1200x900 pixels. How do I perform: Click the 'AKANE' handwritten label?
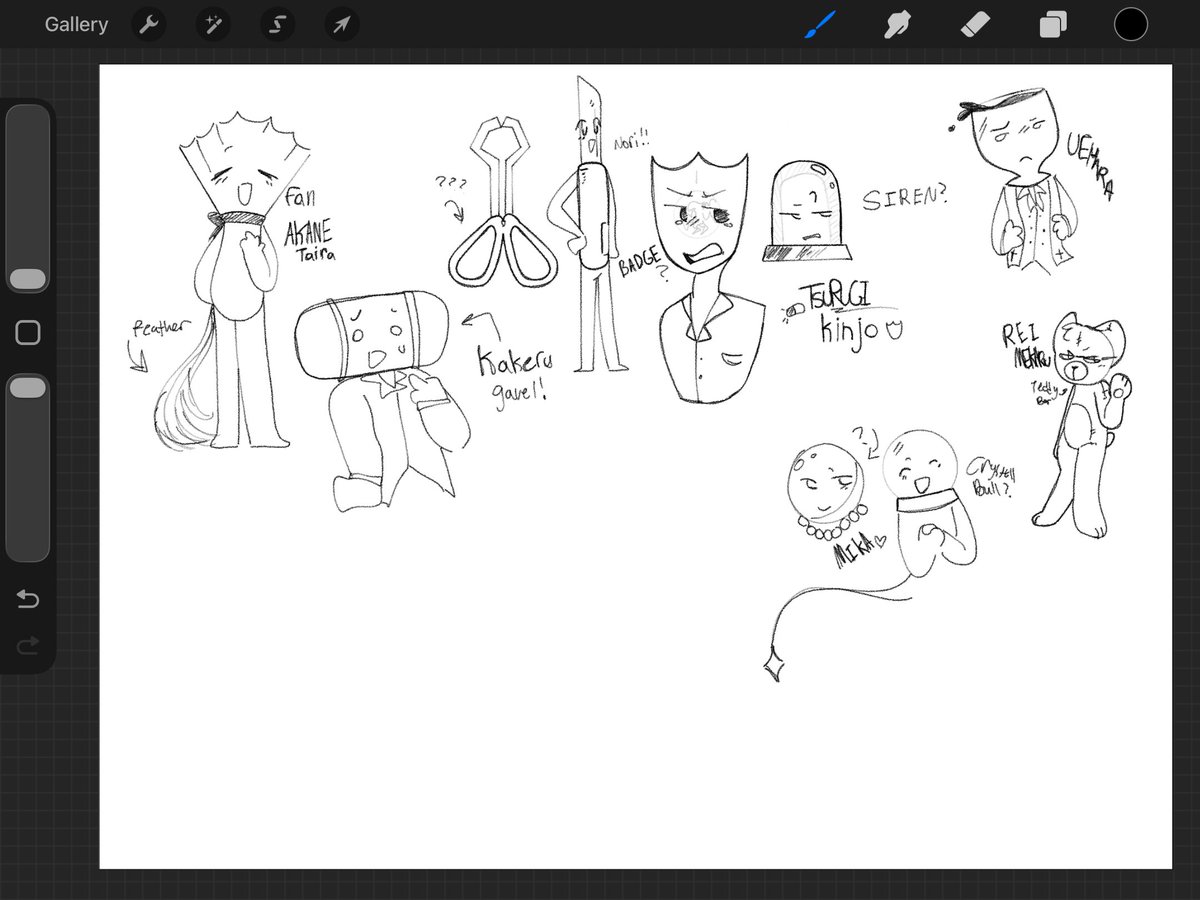point(307,233)
